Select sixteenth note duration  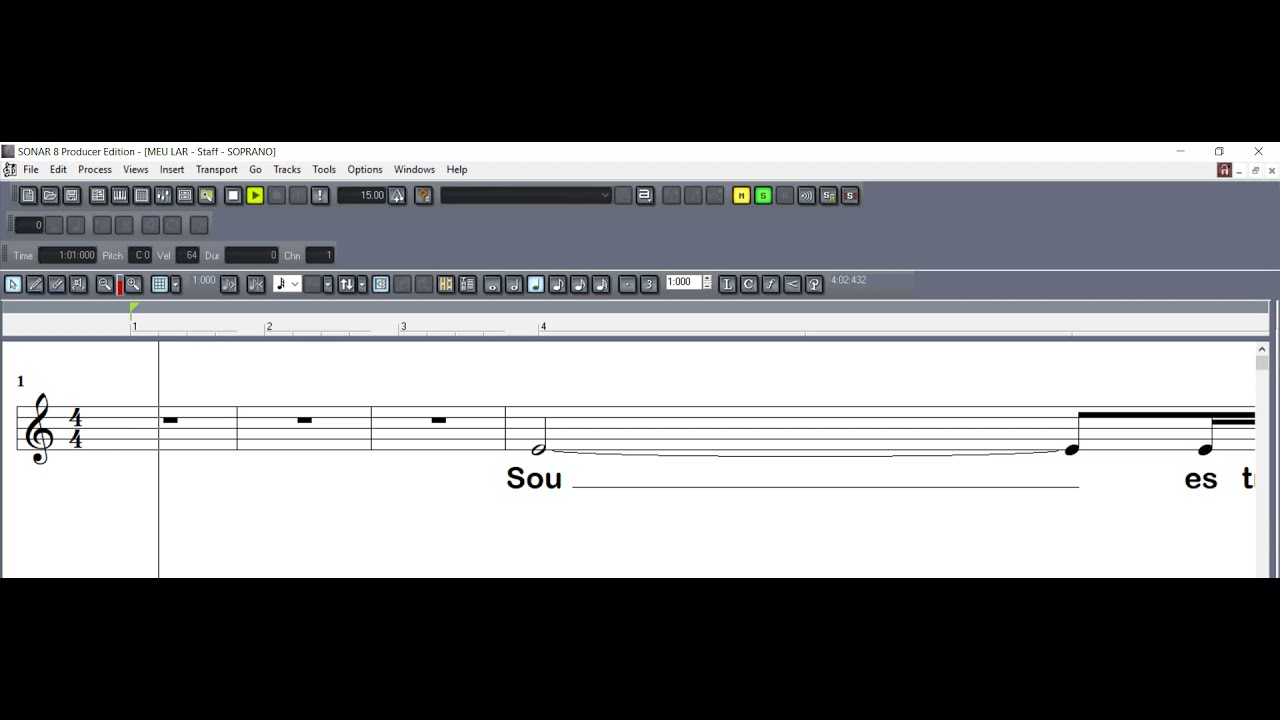point(580,285)
